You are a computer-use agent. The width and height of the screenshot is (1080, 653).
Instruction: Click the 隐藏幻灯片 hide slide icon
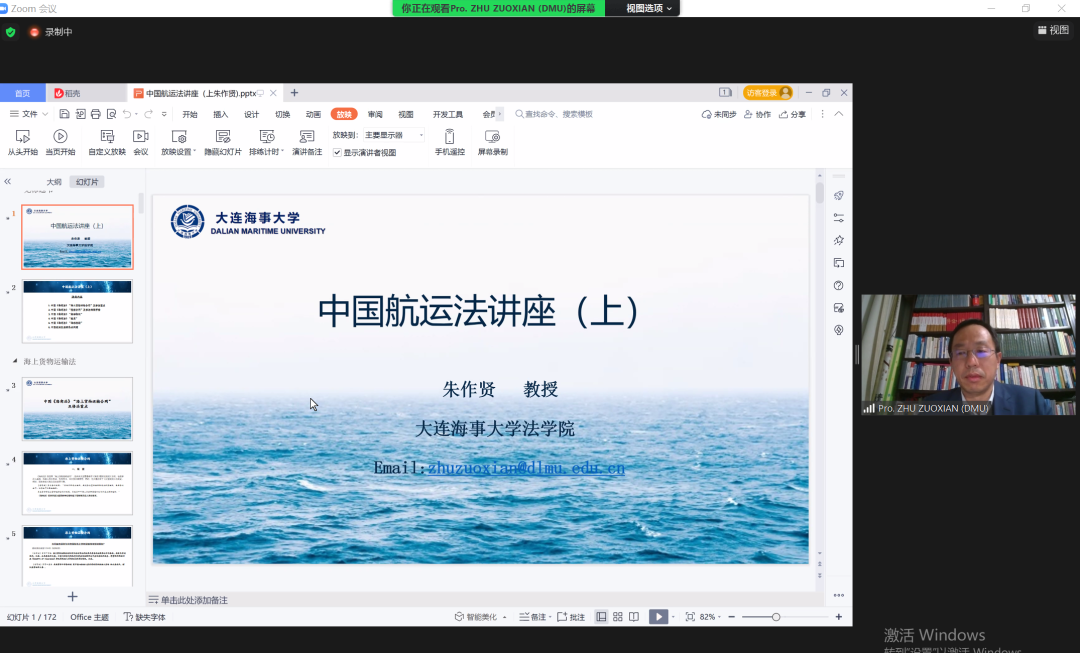coord(223,136)
